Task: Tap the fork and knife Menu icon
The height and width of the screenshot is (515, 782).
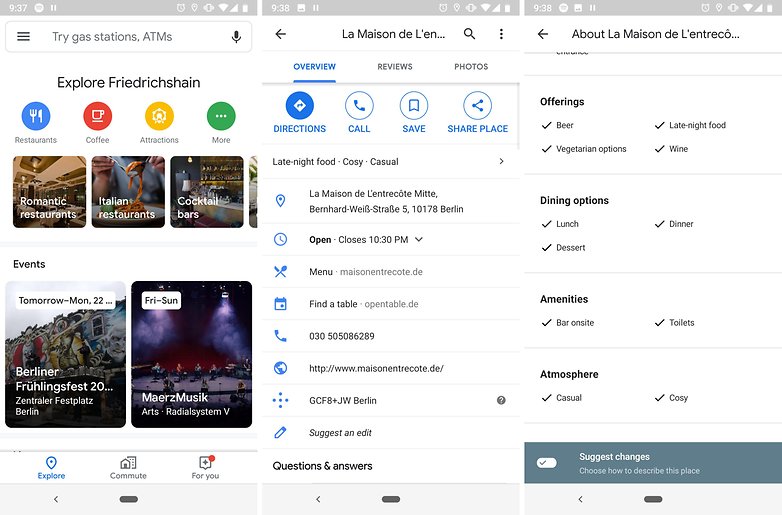Action: pos(280,272)
